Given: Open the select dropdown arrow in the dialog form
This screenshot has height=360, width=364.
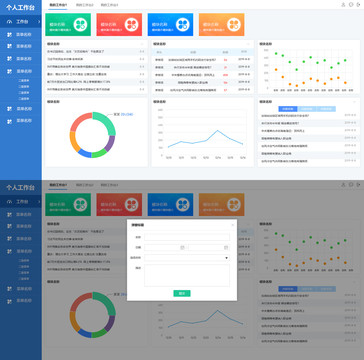Looking at the screenshot, I should coord(226,258).
